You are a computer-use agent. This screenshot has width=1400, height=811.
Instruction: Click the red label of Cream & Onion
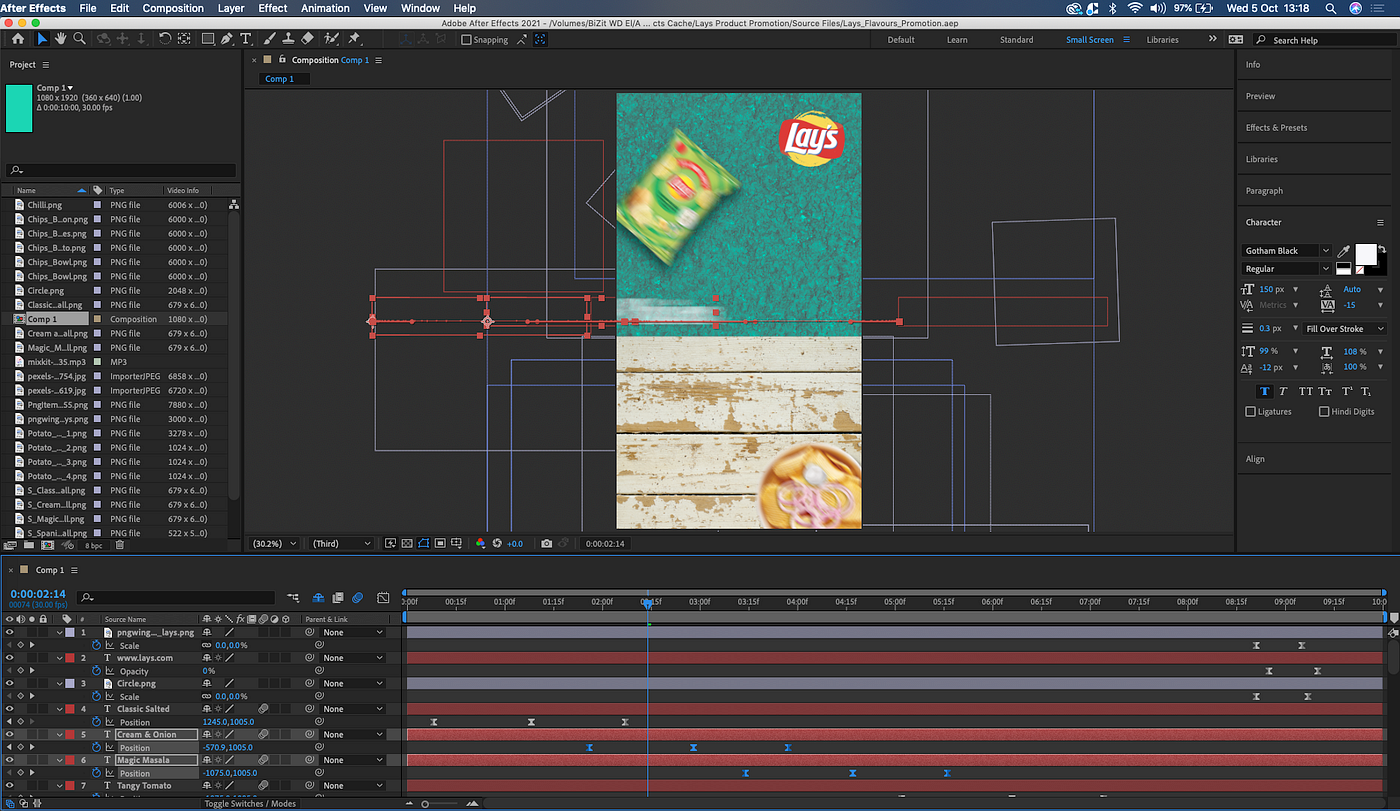pos(69,734)
